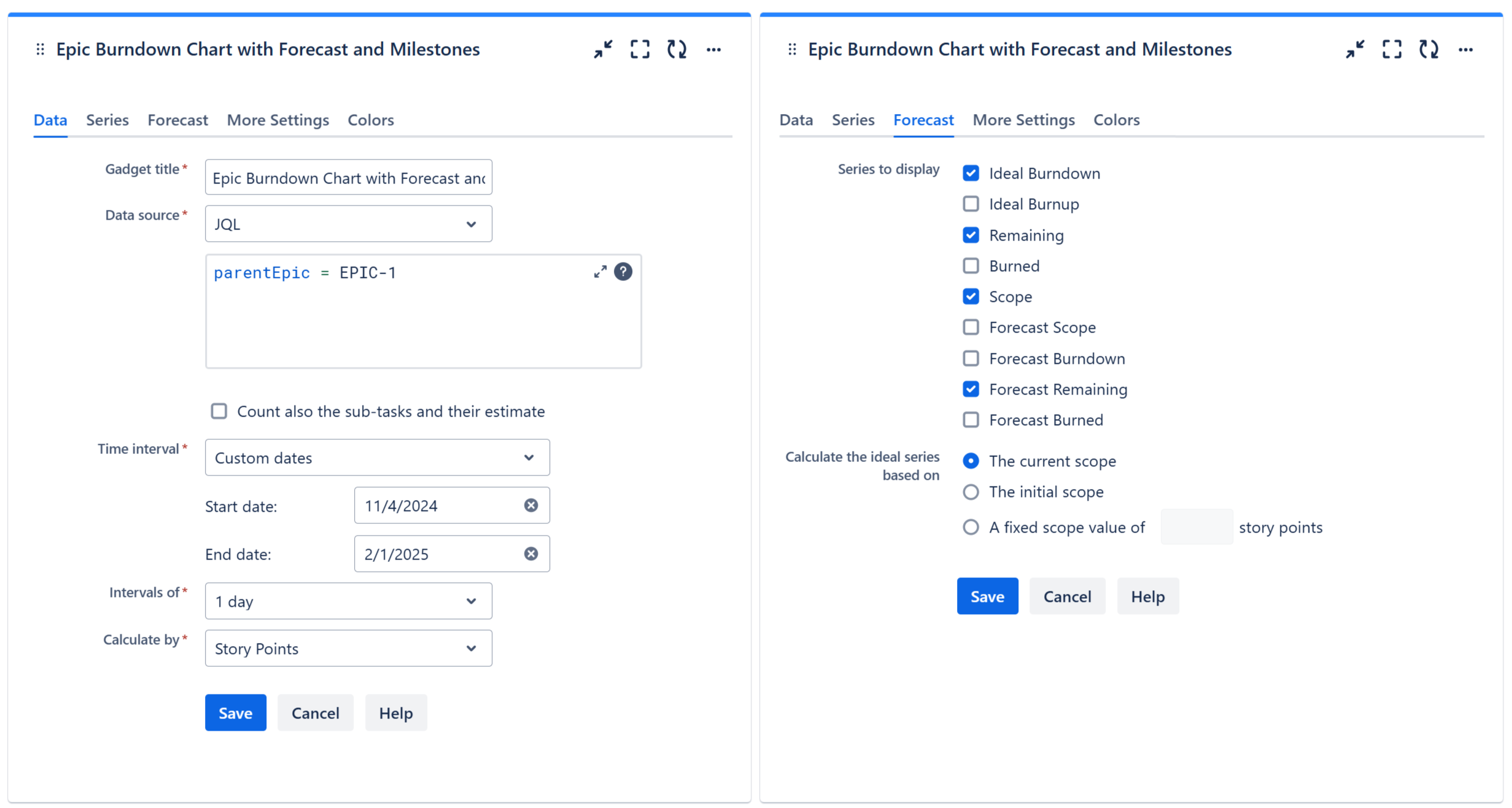Refresh the left Epic Burndown gadget

[x=677, y=49]
